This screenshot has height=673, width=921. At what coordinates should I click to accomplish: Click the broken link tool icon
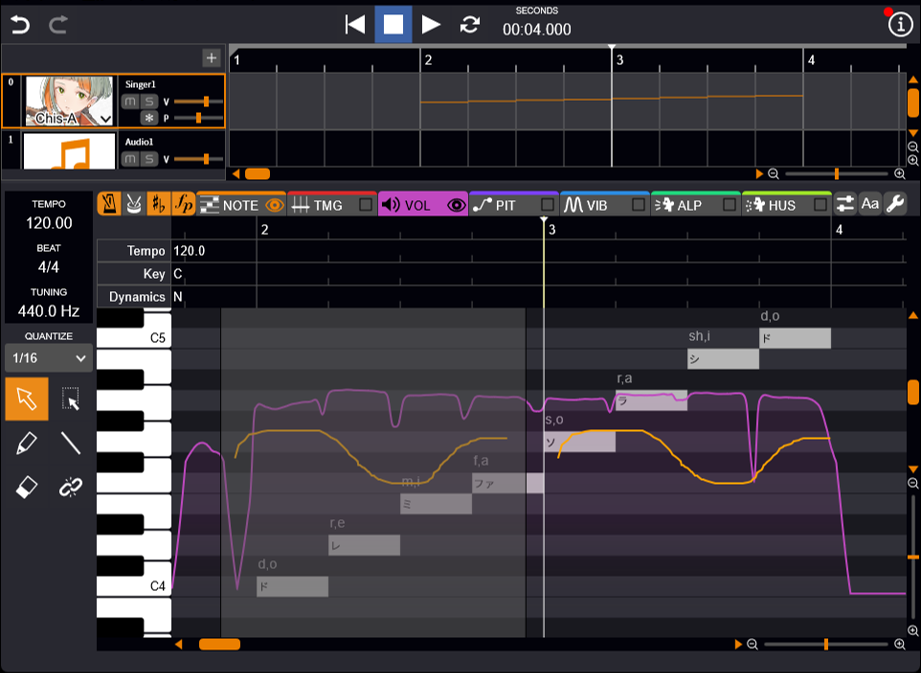70,487
